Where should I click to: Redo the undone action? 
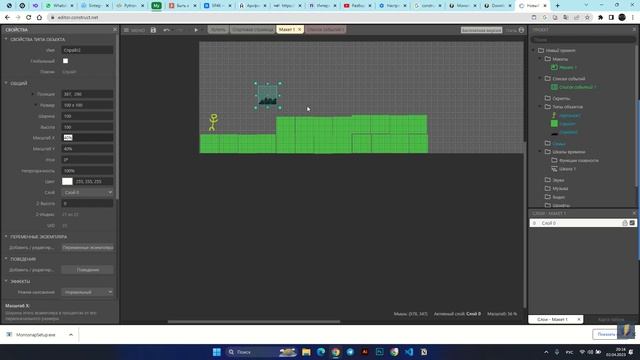tap(180, 30)
